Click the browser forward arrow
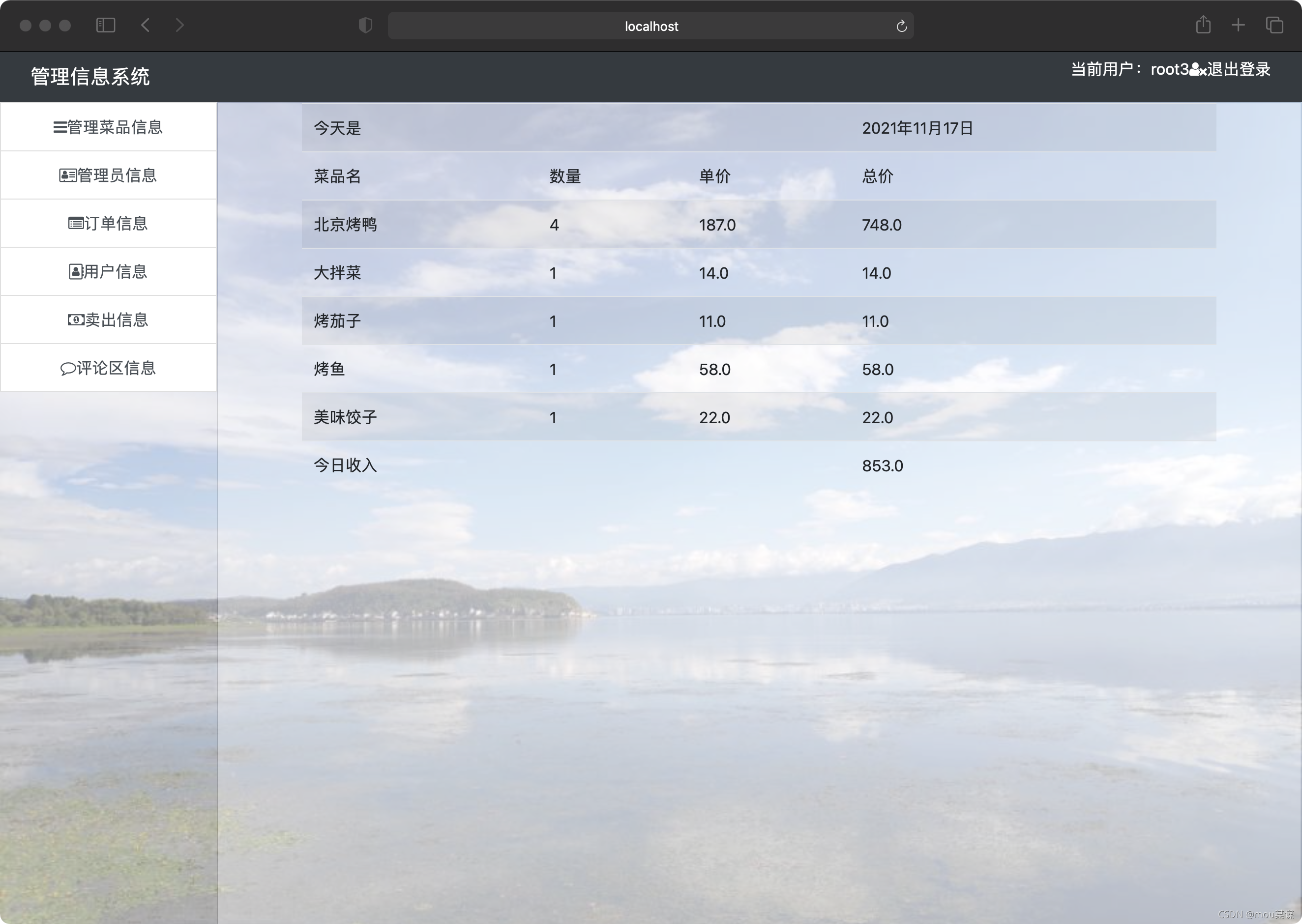The image size is (1302, 924). click(x=180, y=25)
